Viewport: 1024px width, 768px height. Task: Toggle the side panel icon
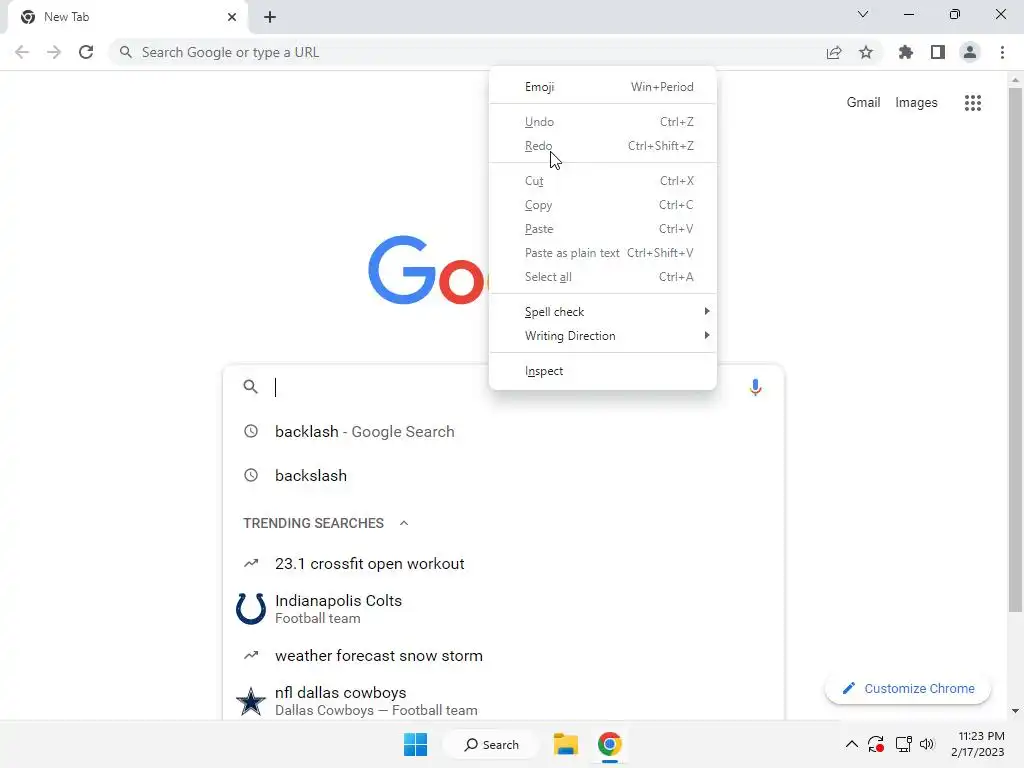pos(938,52)
